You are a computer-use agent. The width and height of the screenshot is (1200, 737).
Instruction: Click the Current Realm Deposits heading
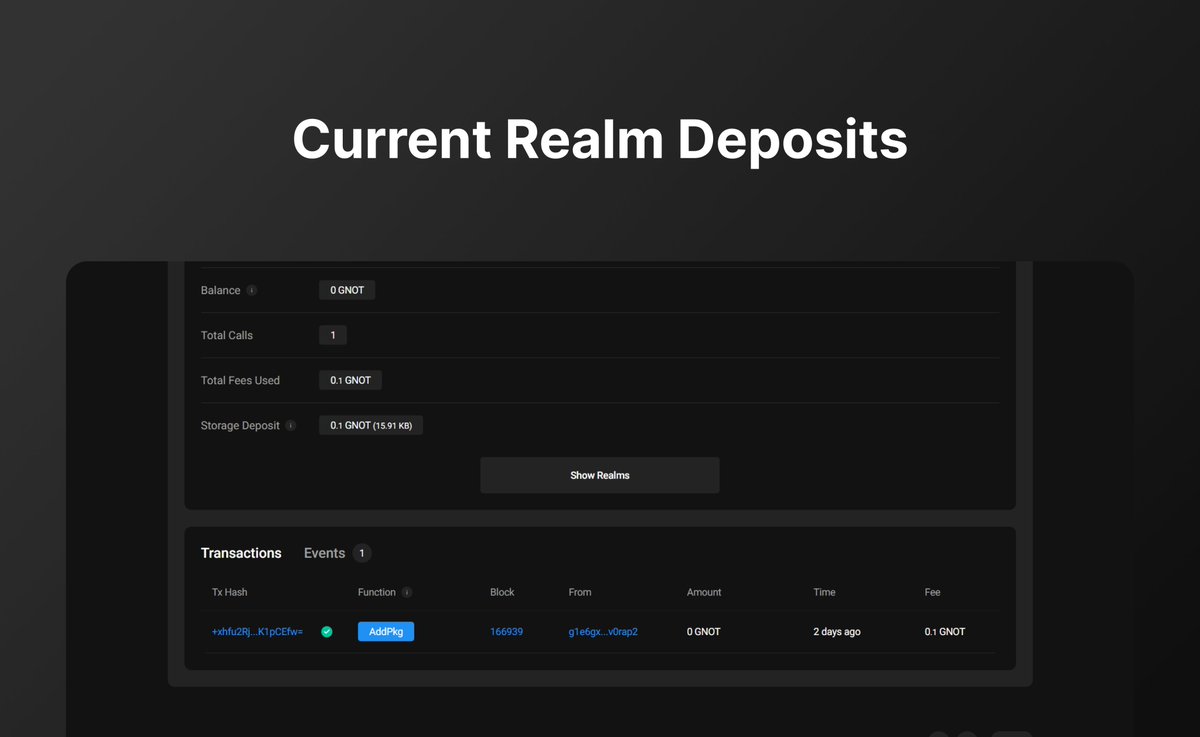point(600,139)
